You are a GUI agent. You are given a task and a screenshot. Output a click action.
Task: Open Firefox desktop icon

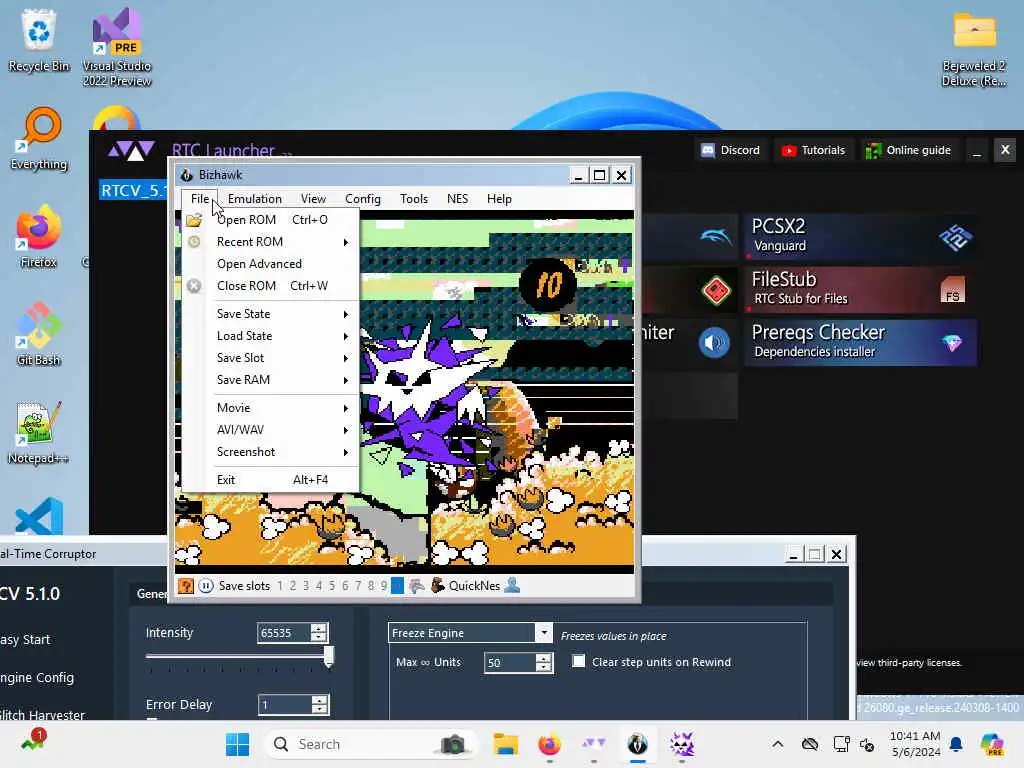click(39, 236)
